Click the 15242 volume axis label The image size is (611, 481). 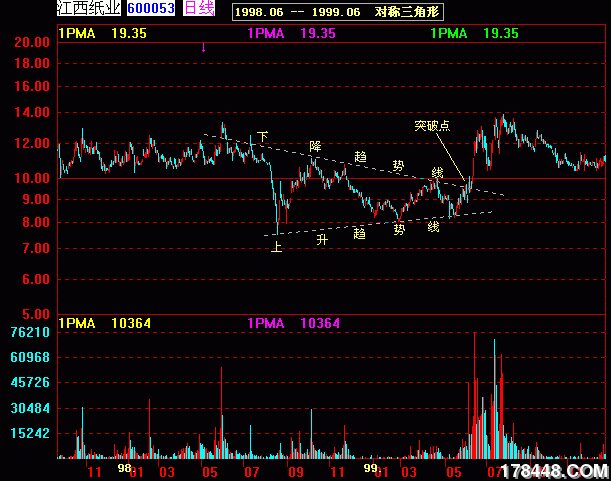(x=30, y=434)
